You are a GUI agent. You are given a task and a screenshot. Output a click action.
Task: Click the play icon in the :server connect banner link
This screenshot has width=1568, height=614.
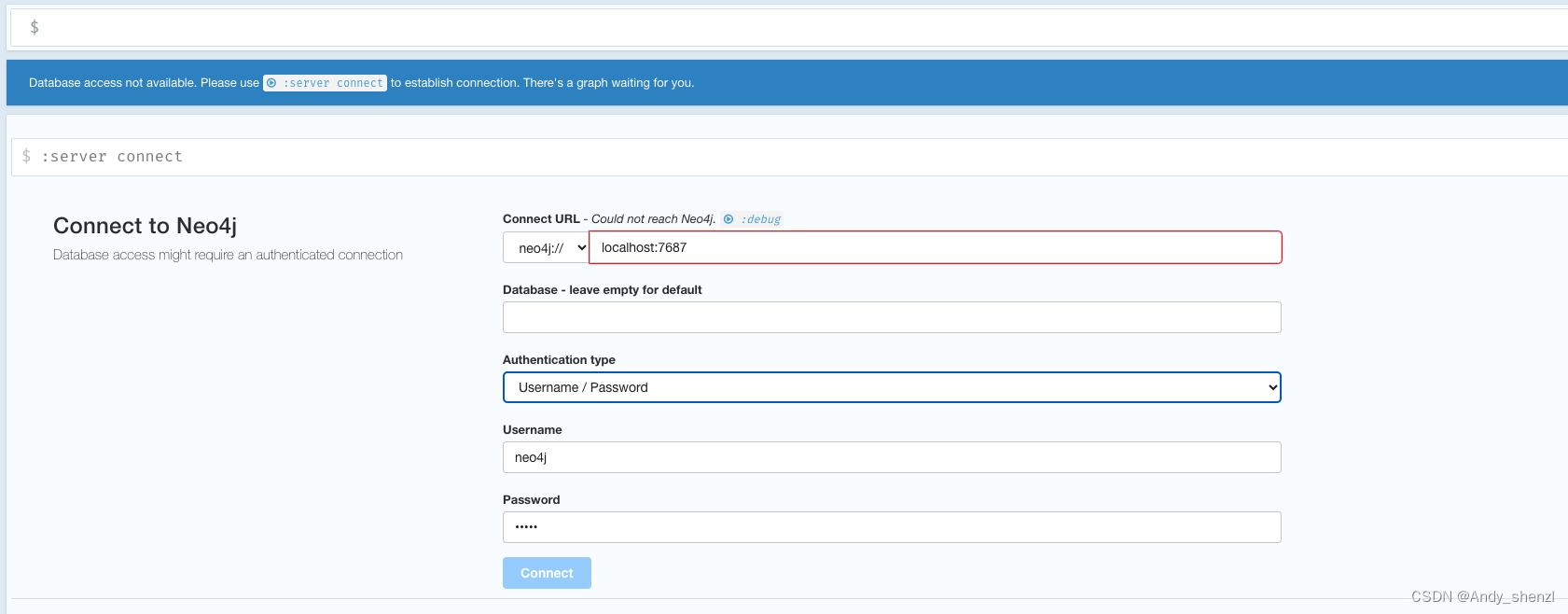271,83
